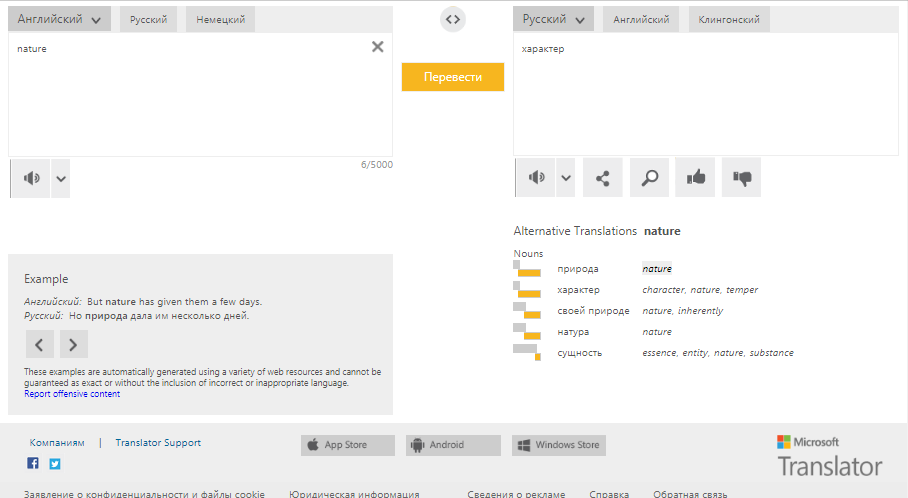Open the target language Русский dropdown
The image size is (908, 498).
[553, 19]
